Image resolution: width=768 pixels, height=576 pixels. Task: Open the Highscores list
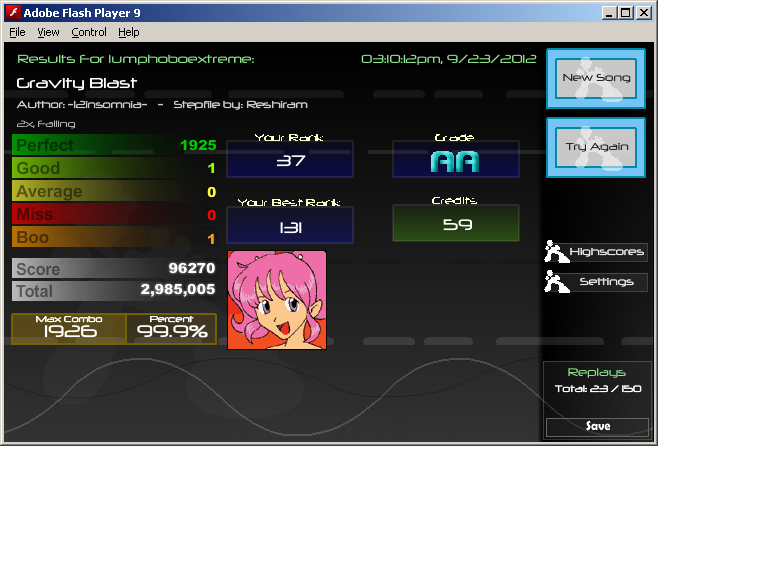pos(606,252)
